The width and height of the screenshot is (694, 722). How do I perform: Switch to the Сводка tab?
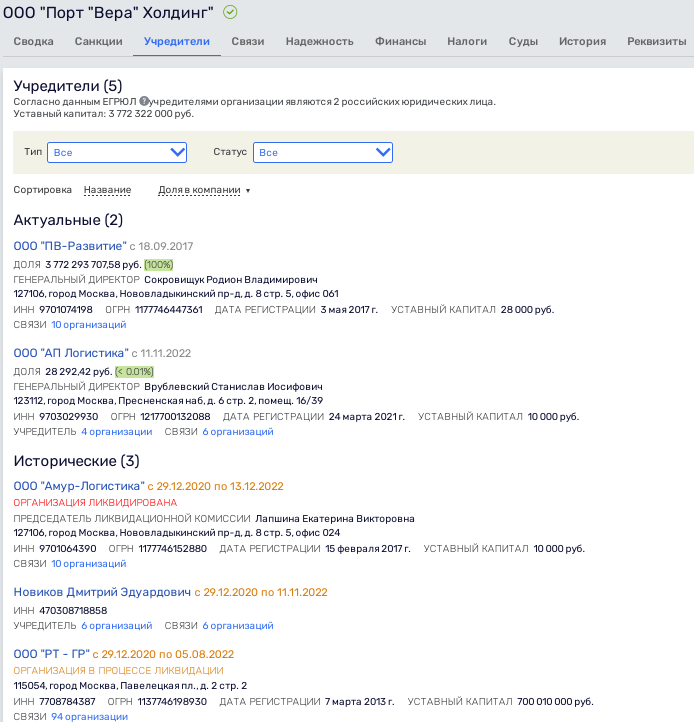coord(34,42)
